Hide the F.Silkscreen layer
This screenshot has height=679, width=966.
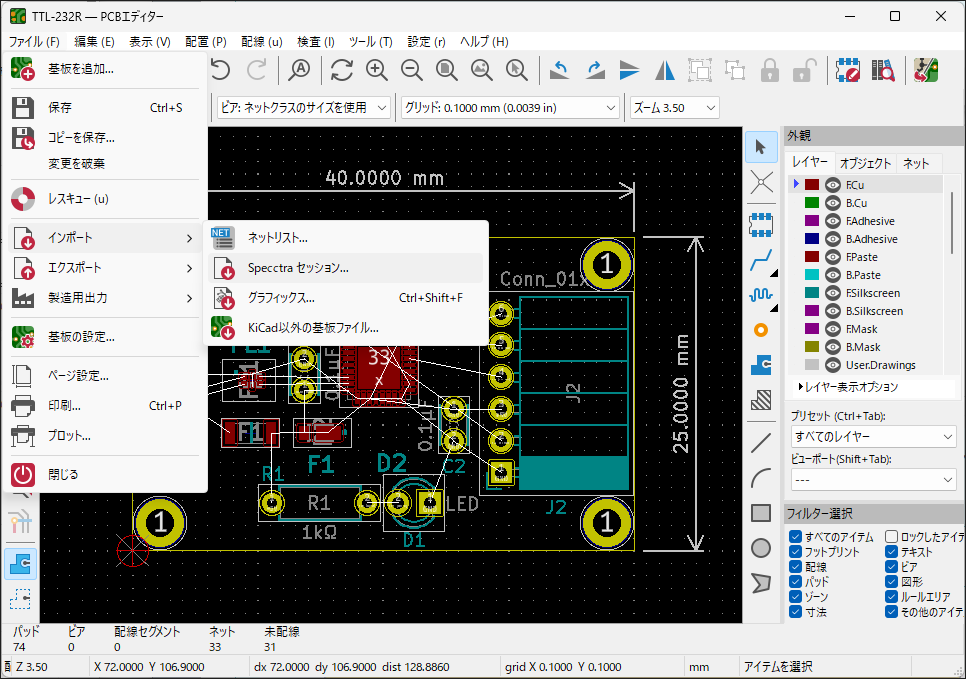pyautogui.click(x=833, y=293)
